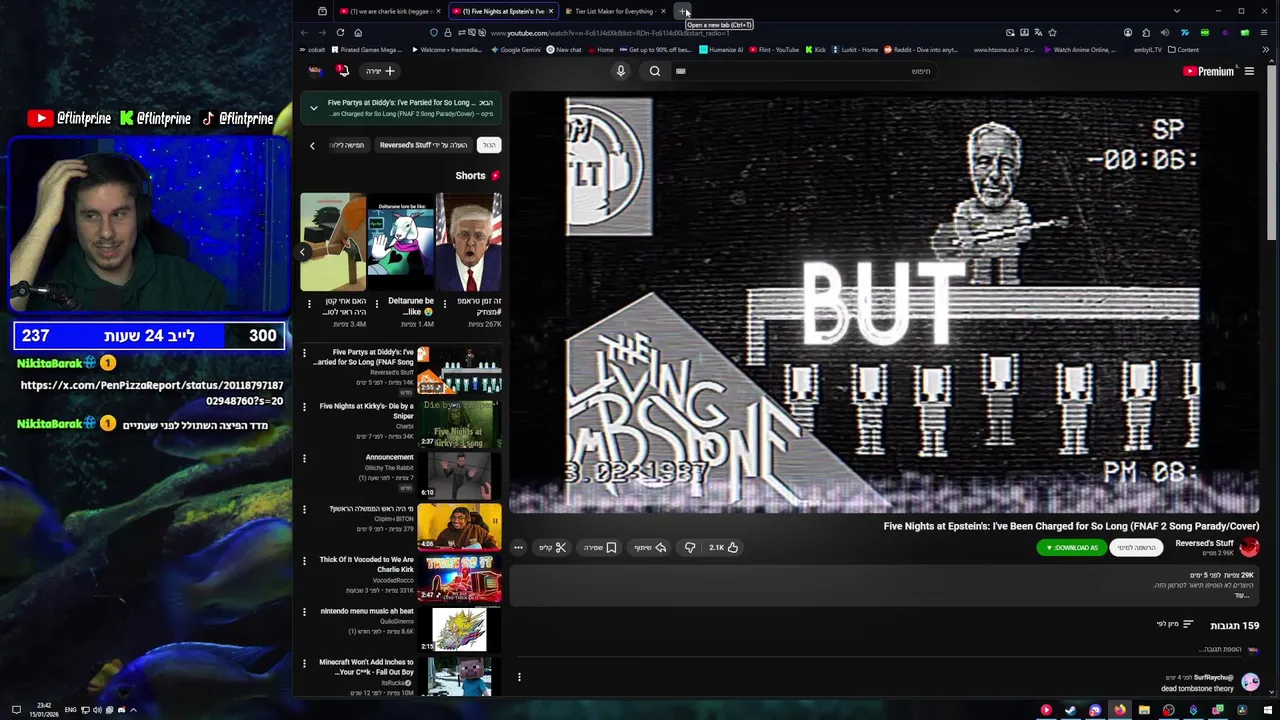Click the YouTube Premium logo
The width and height of the screenshot is (1280, 720).
[x=1208, y=71]
